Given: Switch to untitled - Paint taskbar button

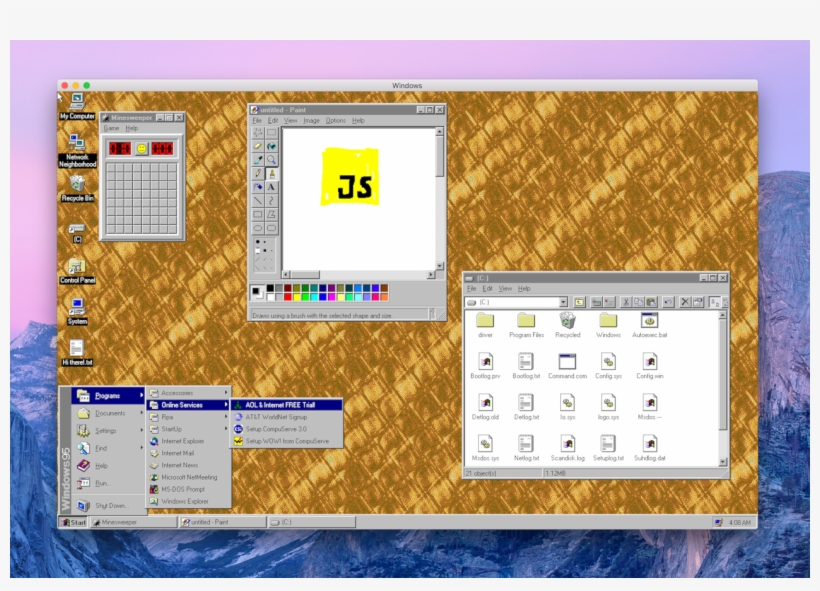Looking at the screenshot, I should click(x=223, y=522).
